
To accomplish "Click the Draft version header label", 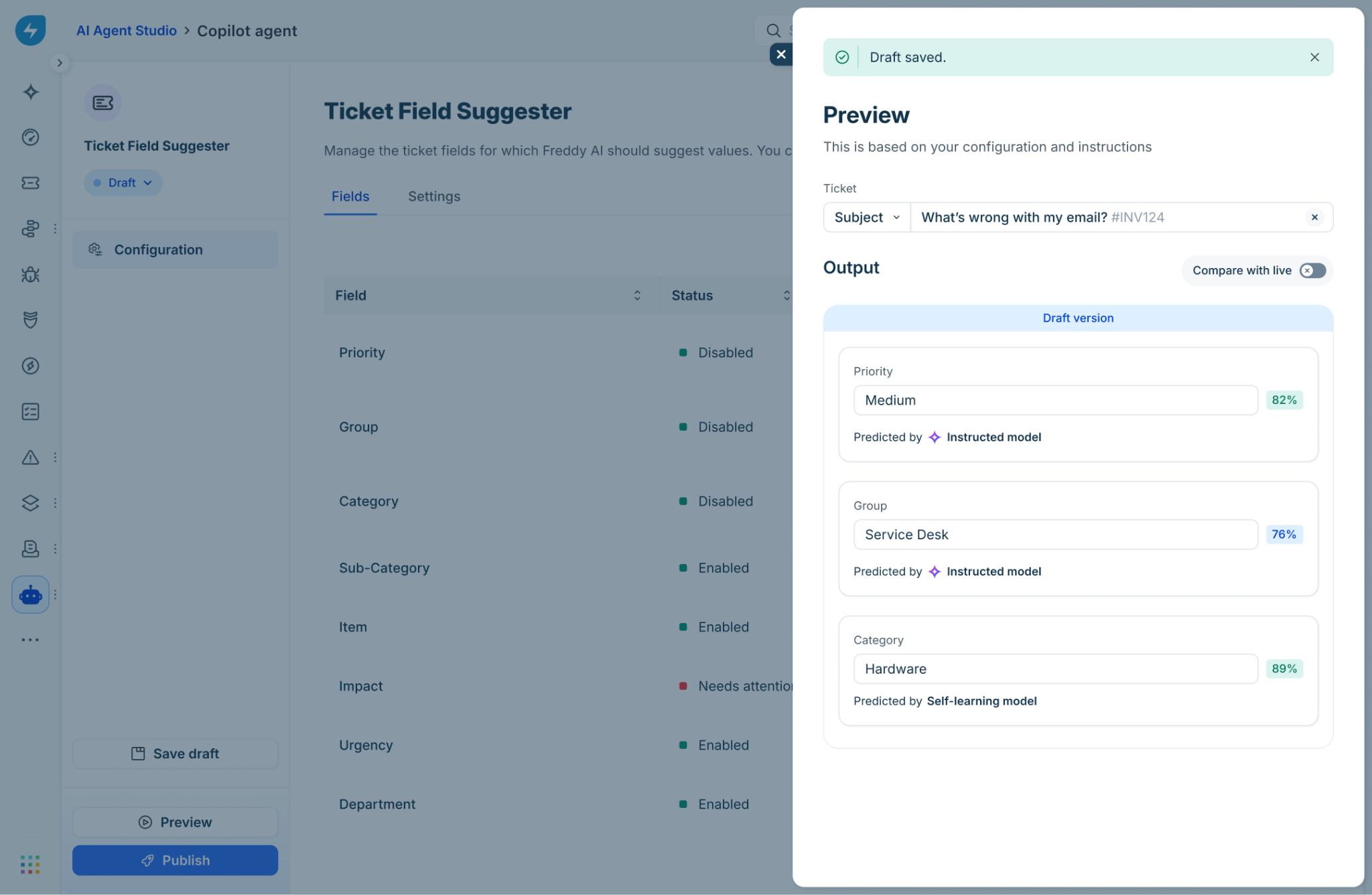I will pos(1078,318).
